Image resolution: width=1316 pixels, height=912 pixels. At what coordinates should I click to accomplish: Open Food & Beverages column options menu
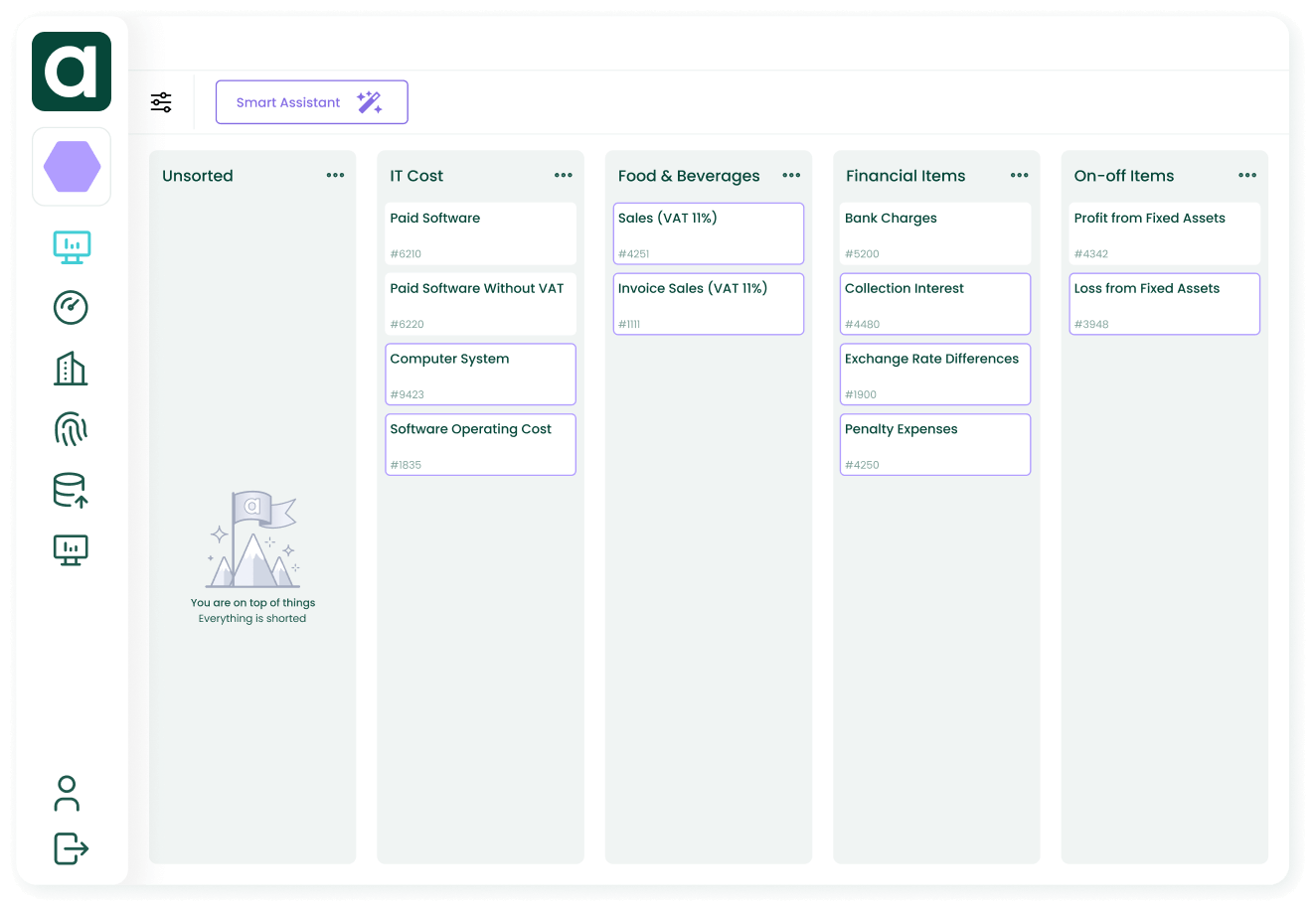pyautogui.click(x=791, y=176)
